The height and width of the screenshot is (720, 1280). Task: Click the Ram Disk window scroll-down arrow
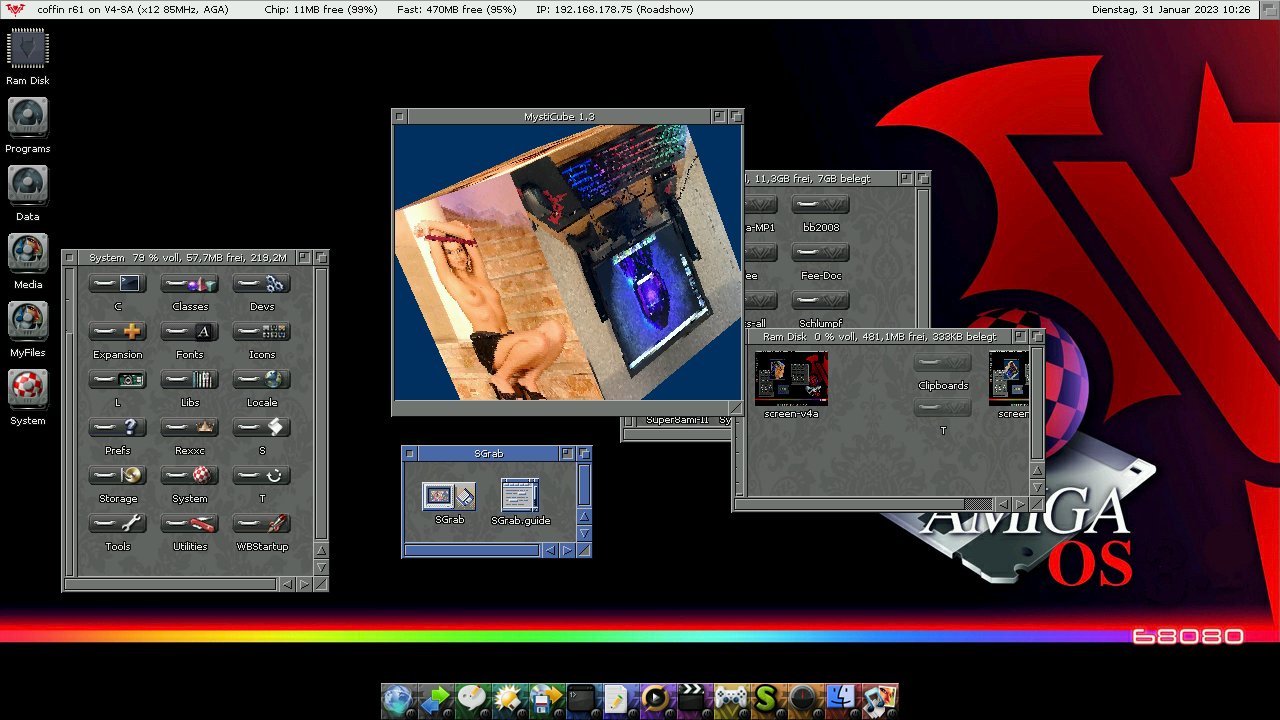click(x=1037, y=487)
